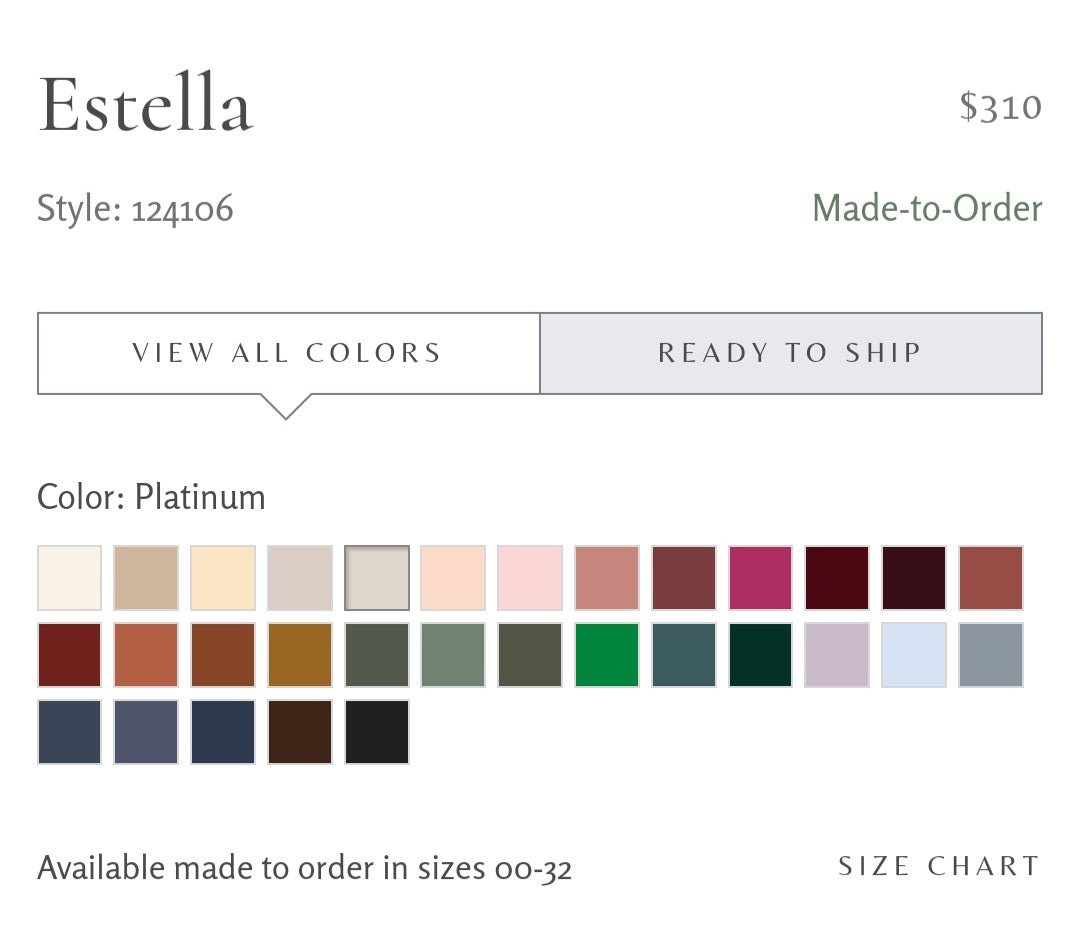Image resolution: width=1080 pixels, height=935 pixels.
Task: Pick the dark hunter green swatch
Action: coord(761,655)
